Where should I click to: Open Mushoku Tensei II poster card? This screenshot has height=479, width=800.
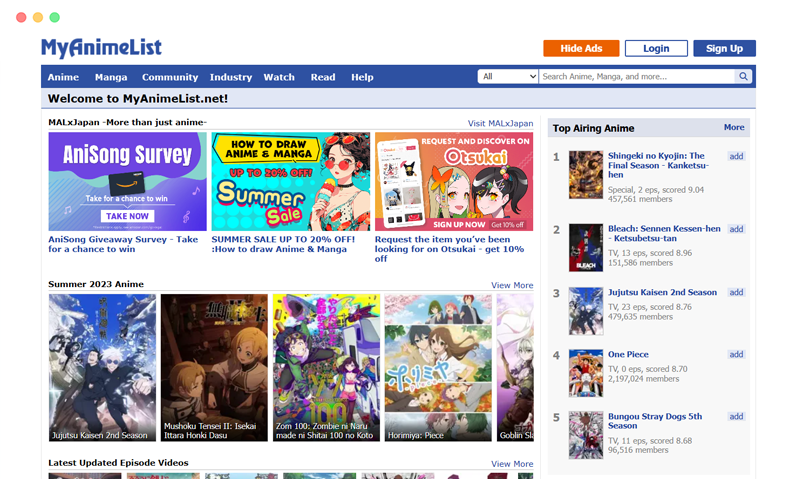pos(214,368)
